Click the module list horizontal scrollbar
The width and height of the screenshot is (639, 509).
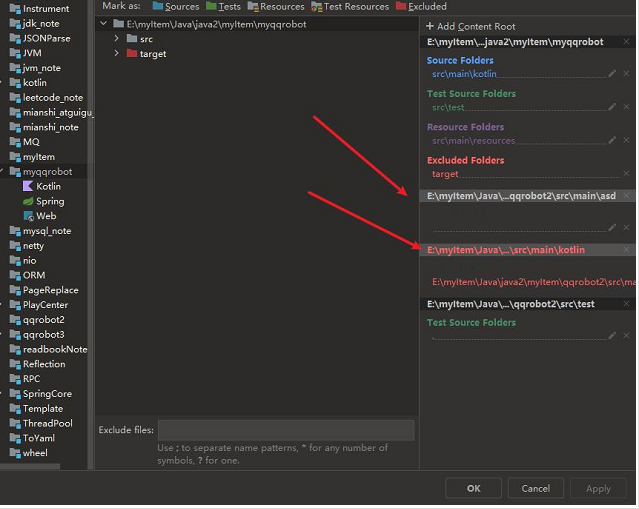pyautogui.click(x=30, y=466)
